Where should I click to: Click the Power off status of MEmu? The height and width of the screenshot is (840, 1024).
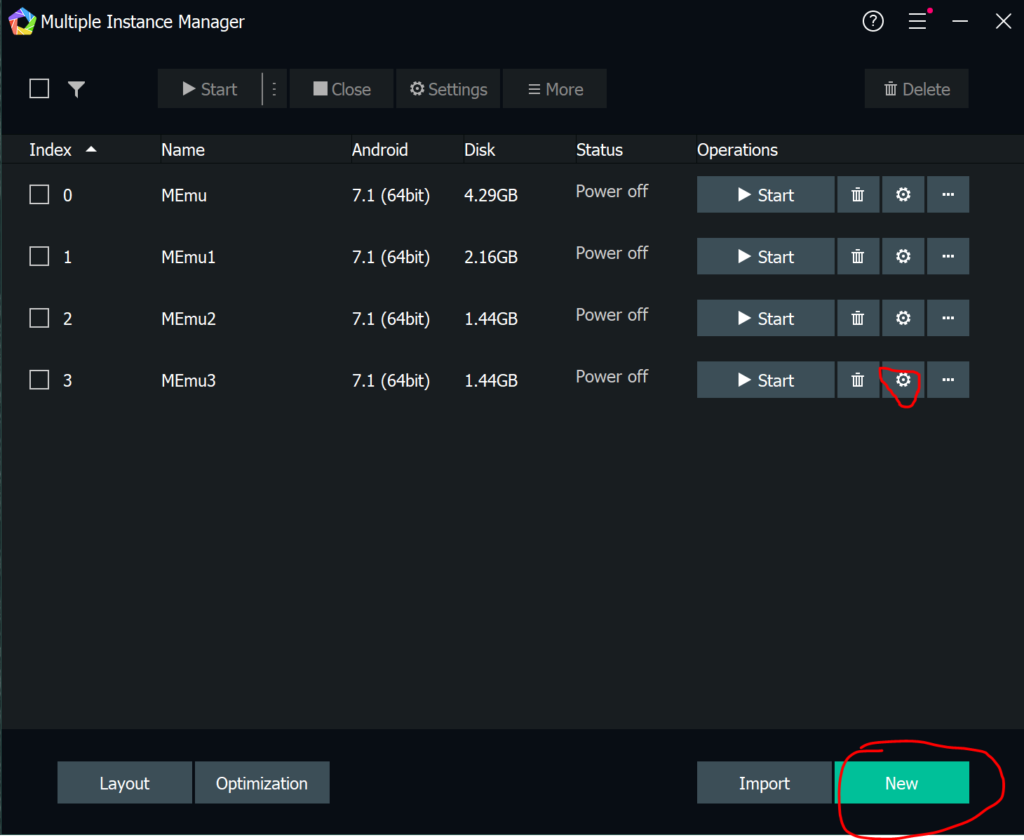tap(612, 191)
